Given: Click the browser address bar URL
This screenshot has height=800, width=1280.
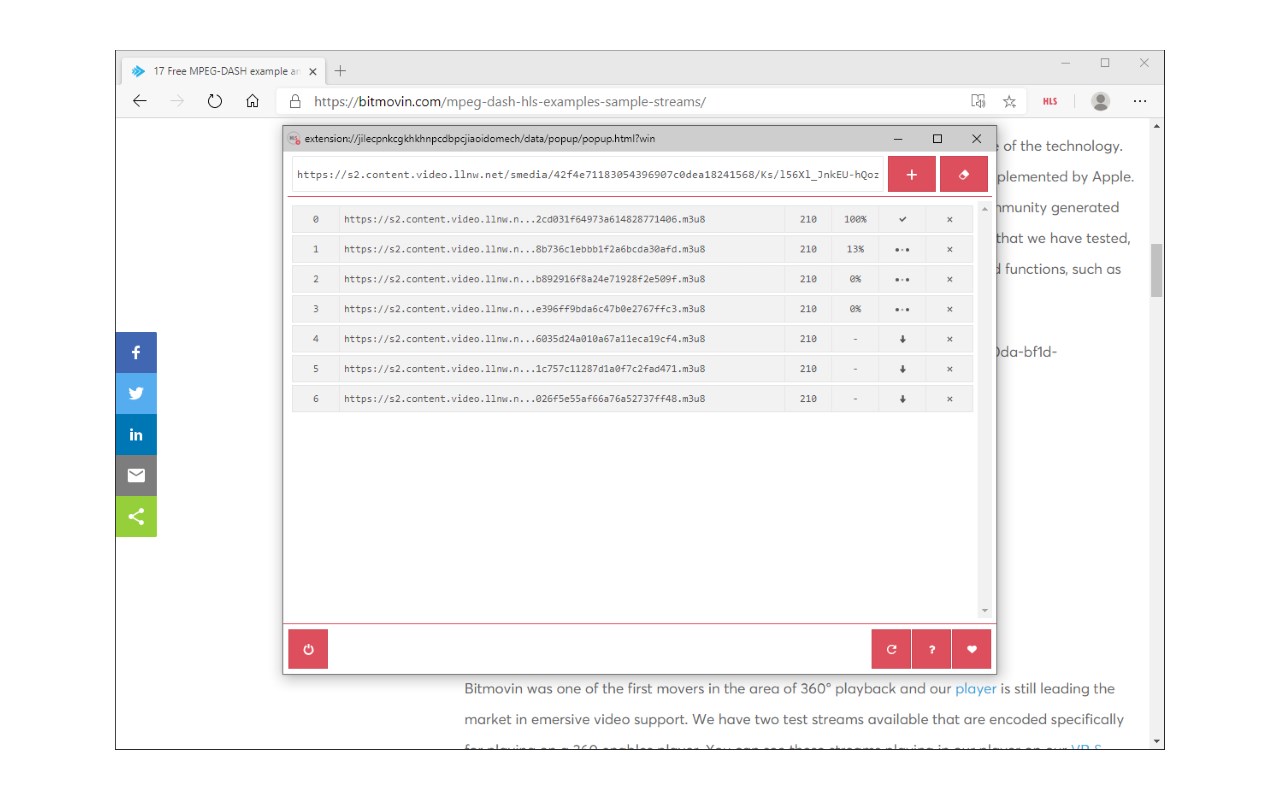Looking at the screenshot, I should [510, 101].
